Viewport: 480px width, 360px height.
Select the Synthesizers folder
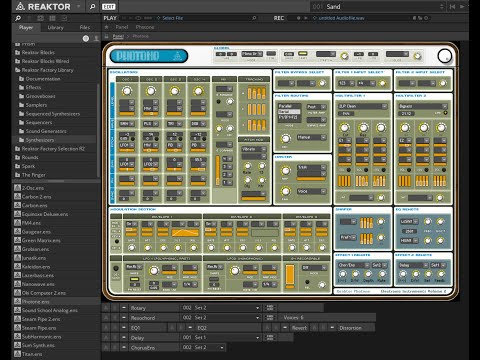40,140
